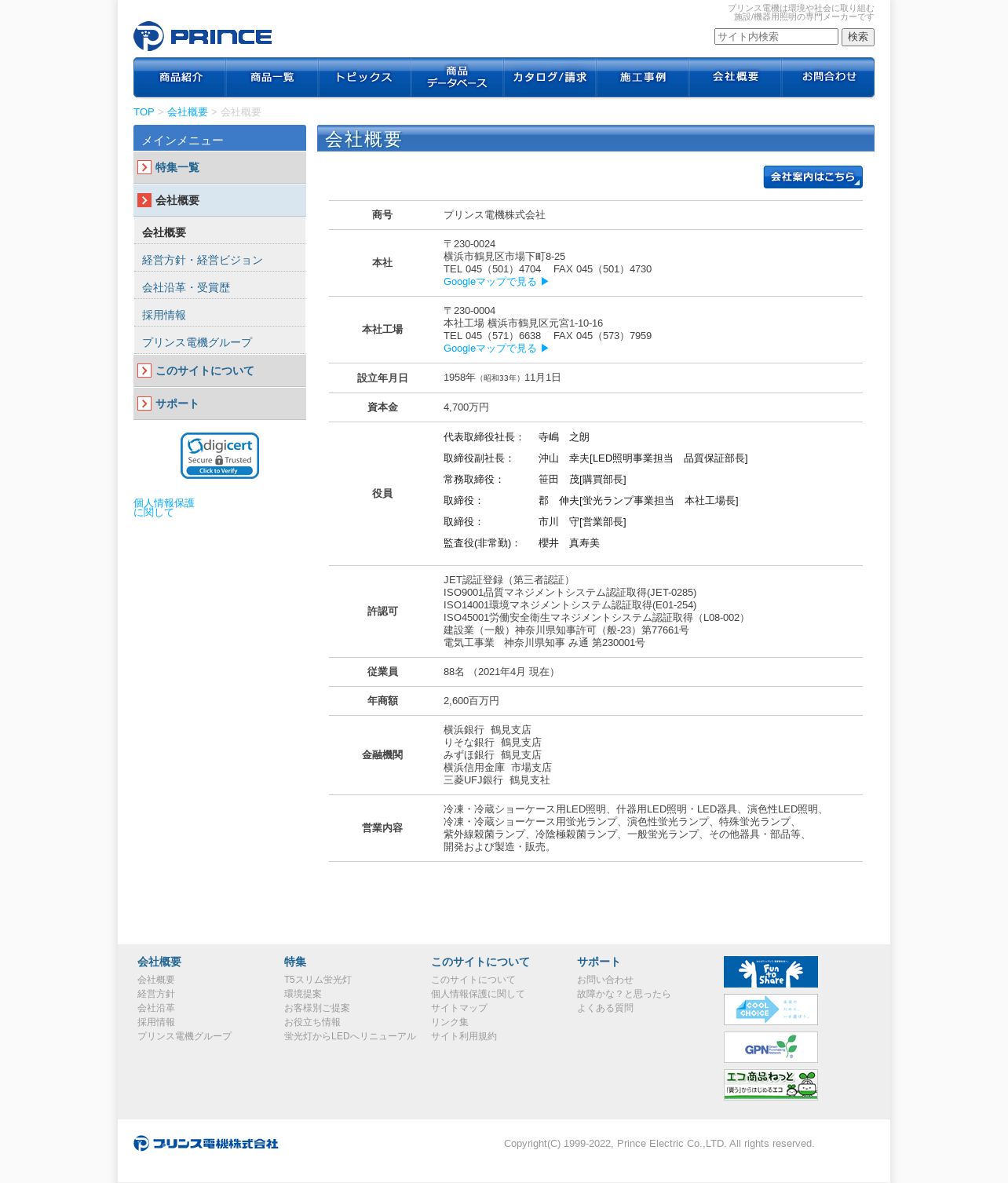Click footer heading 特集

click(295, 962)
